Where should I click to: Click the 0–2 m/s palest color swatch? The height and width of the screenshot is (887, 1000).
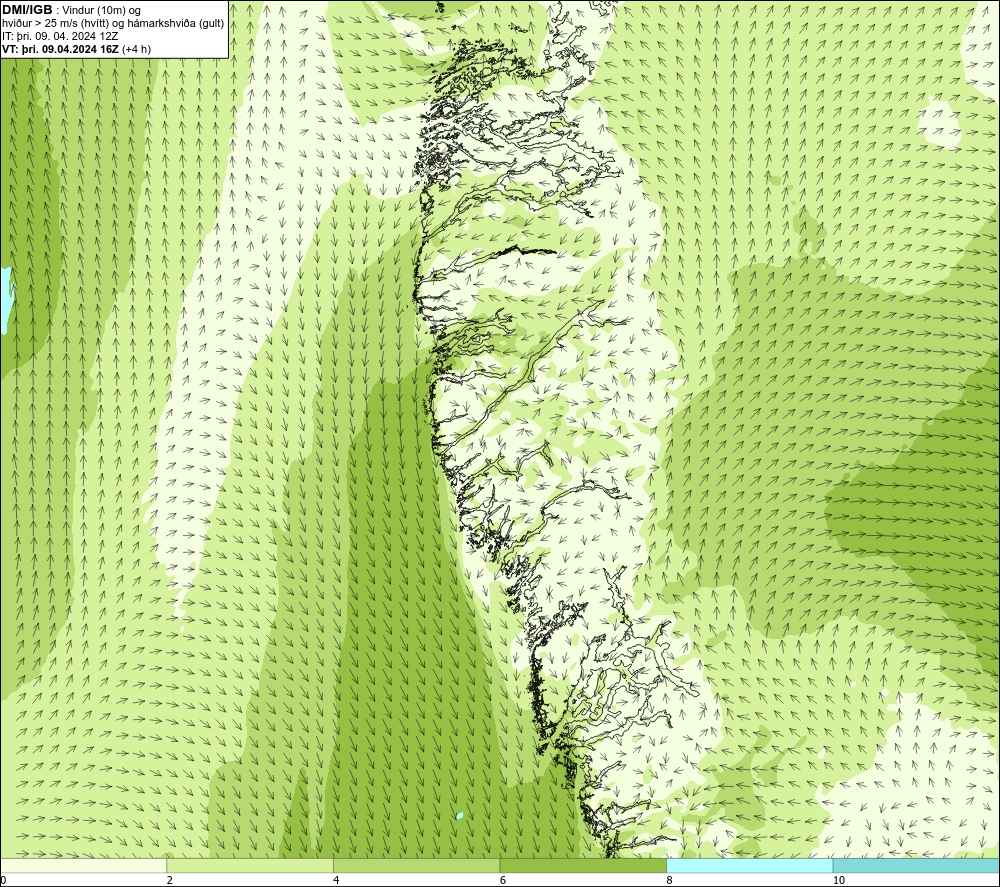84,865
